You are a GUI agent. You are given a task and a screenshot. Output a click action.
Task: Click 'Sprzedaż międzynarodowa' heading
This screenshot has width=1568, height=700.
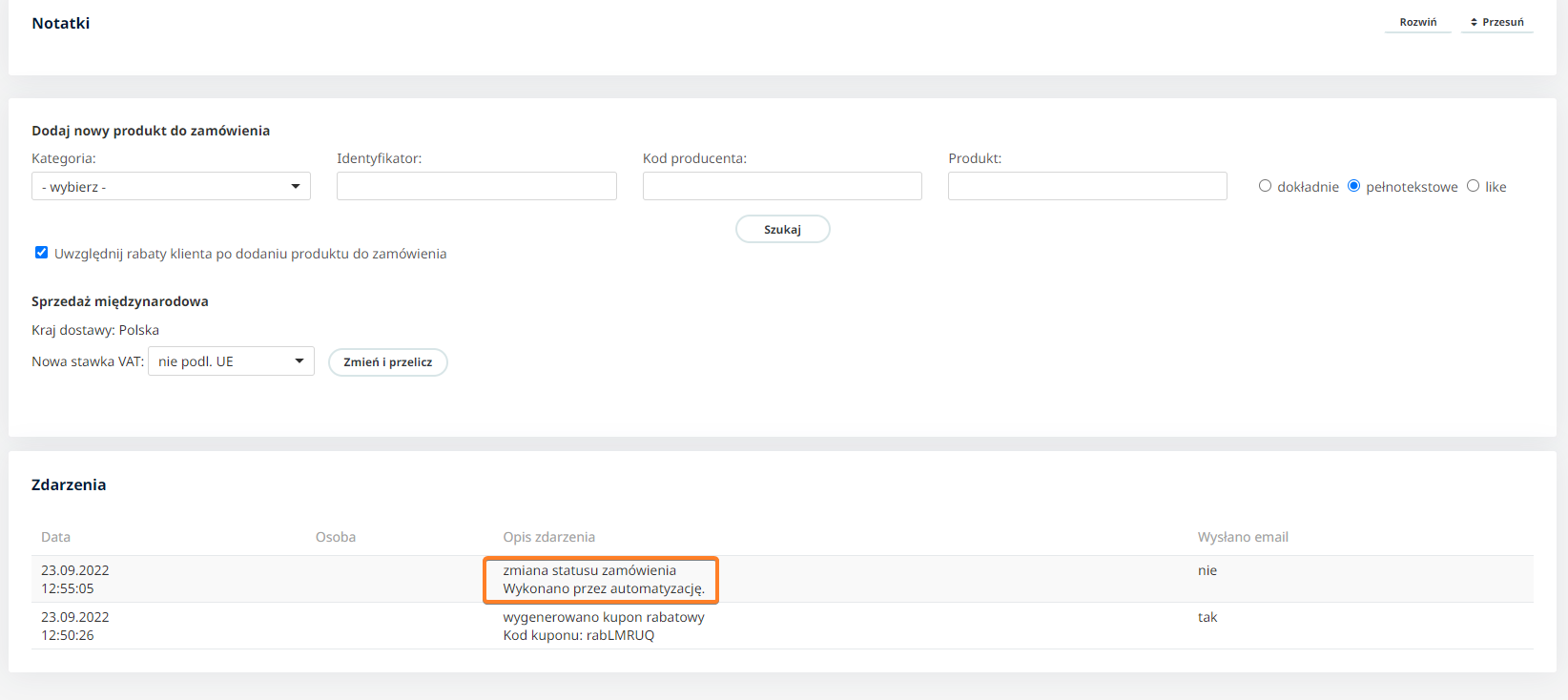[120, 301]
